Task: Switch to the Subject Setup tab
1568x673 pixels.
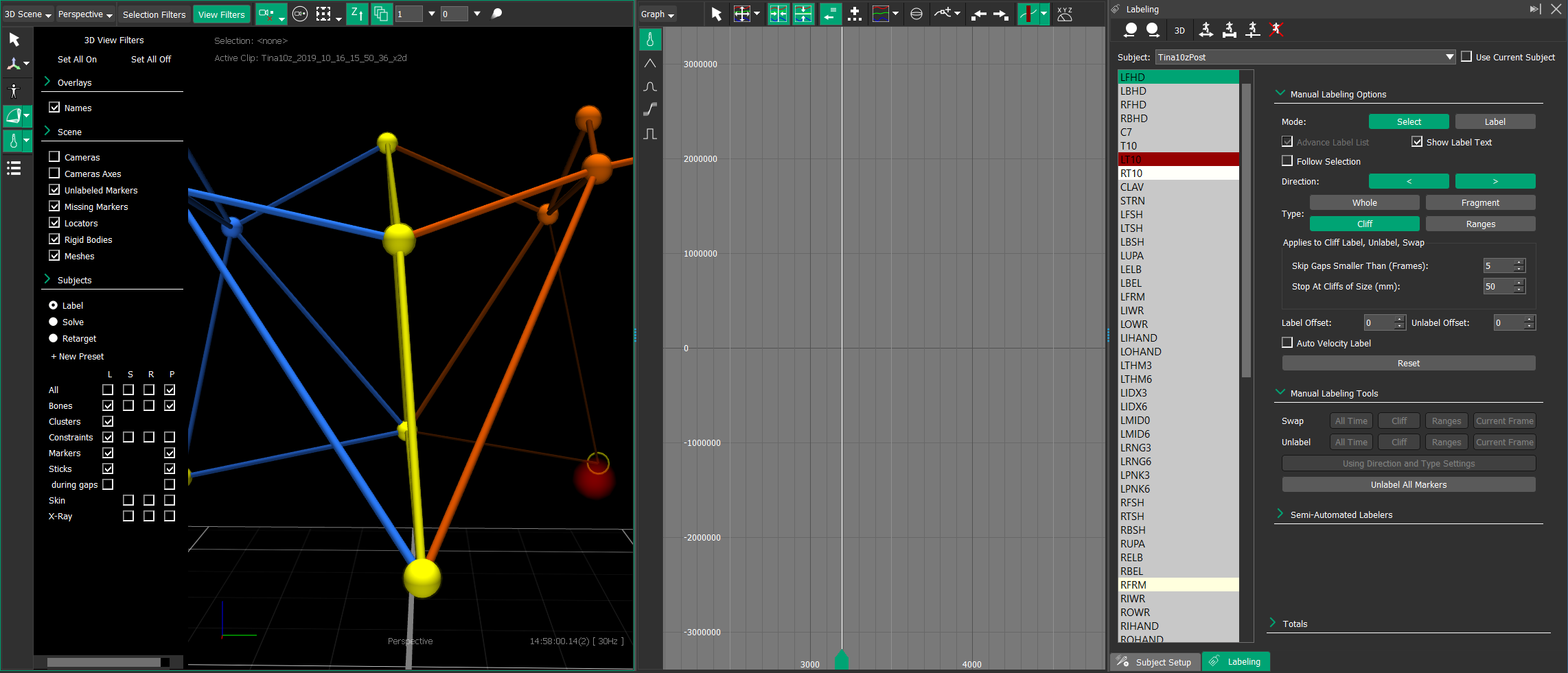Action: (x=1155, y=662)
